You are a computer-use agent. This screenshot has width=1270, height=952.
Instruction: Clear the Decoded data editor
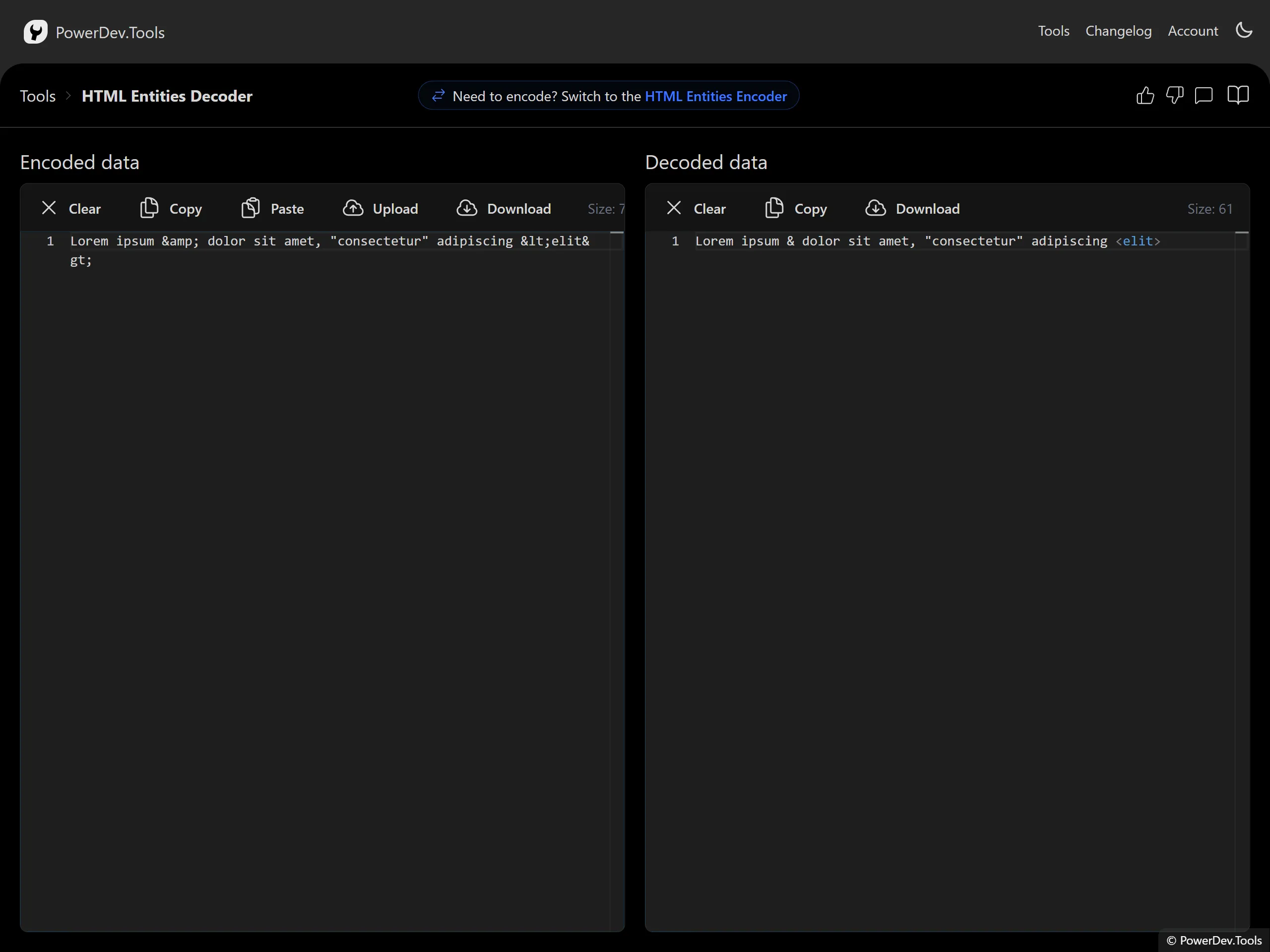[697, 209]
